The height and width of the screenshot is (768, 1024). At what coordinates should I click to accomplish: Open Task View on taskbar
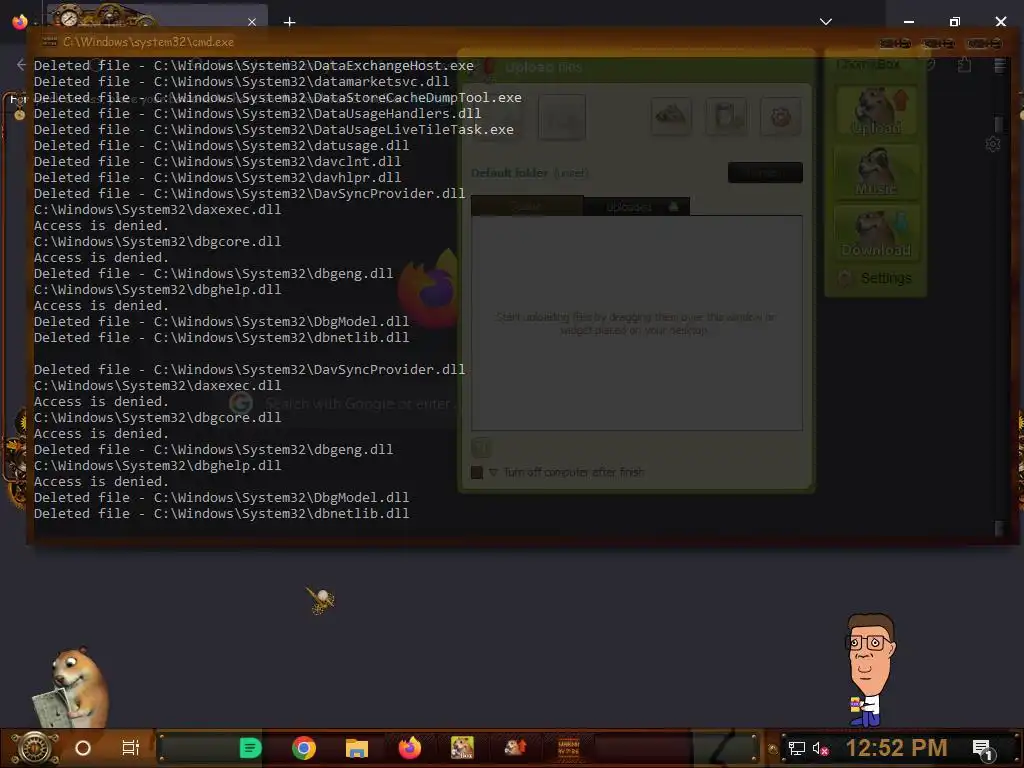pyautogui.click(x=131, y=748)
